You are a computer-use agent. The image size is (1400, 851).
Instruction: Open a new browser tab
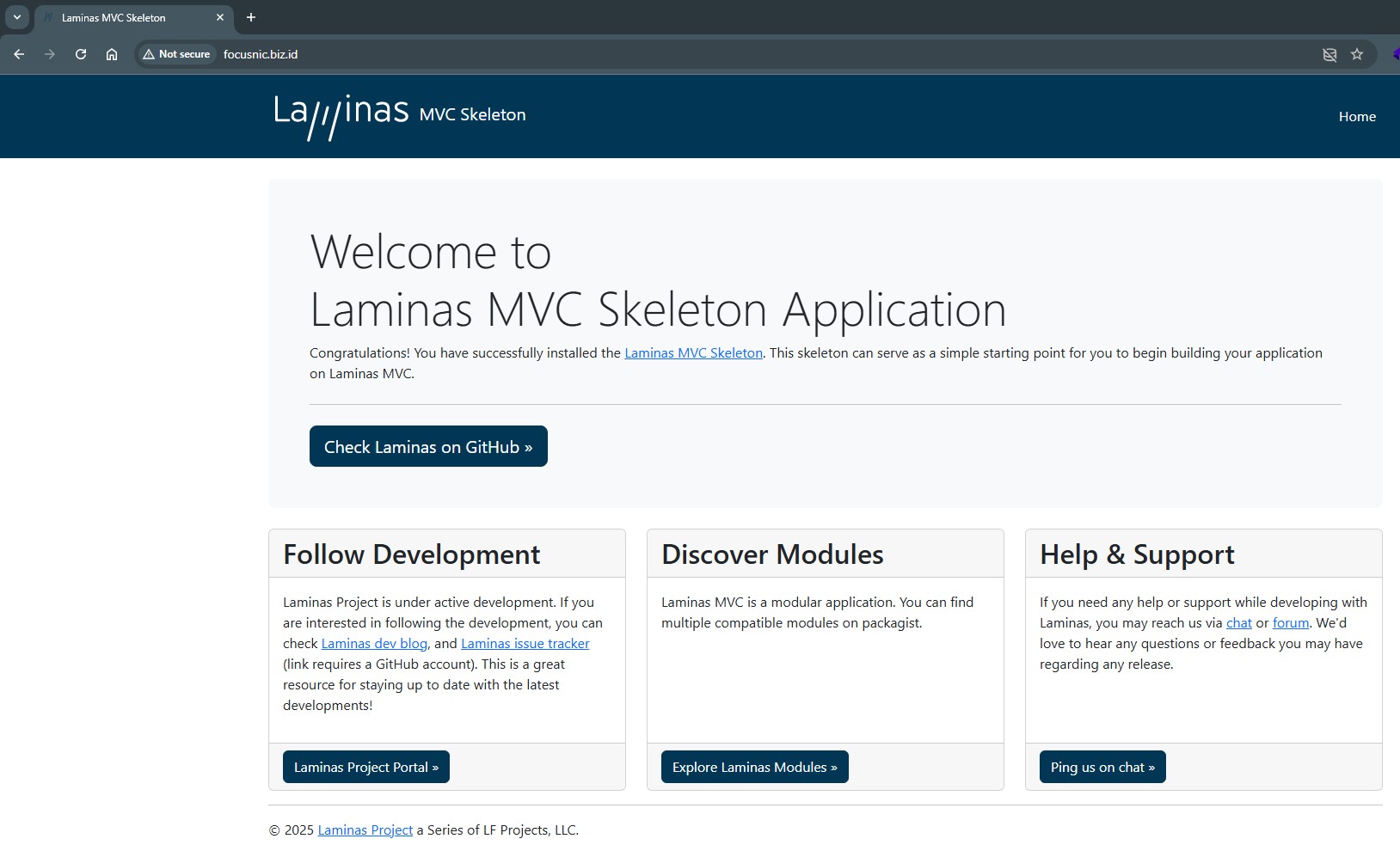(x=251, y=17)
